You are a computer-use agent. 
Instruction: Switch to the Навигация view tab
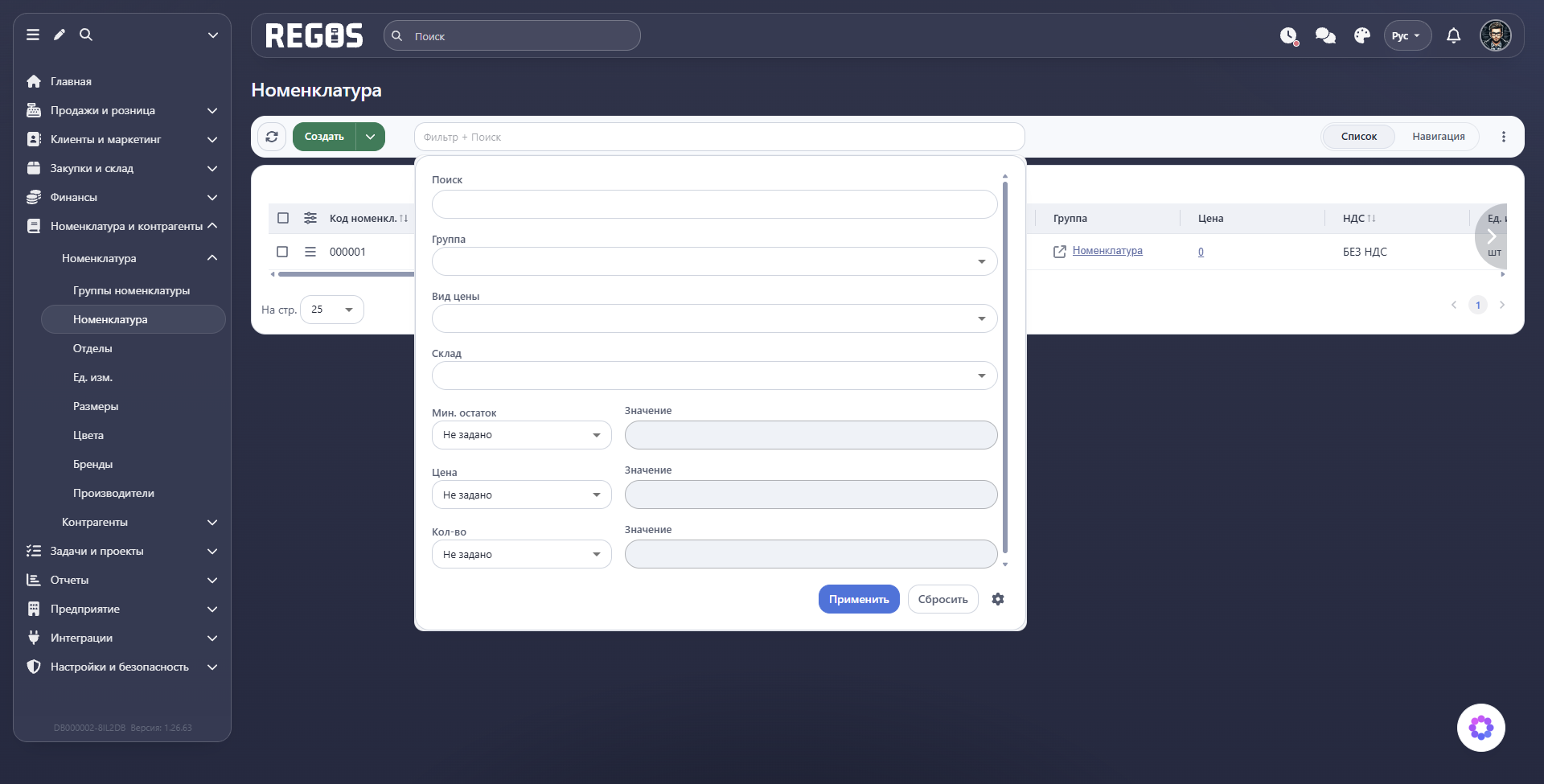pos(1439,137)
